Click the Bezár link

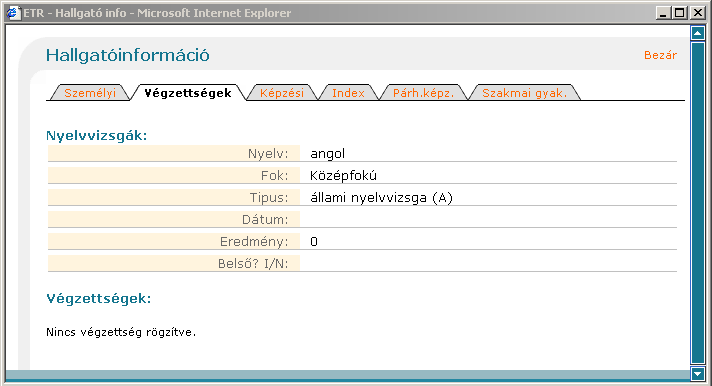(660, 55)
